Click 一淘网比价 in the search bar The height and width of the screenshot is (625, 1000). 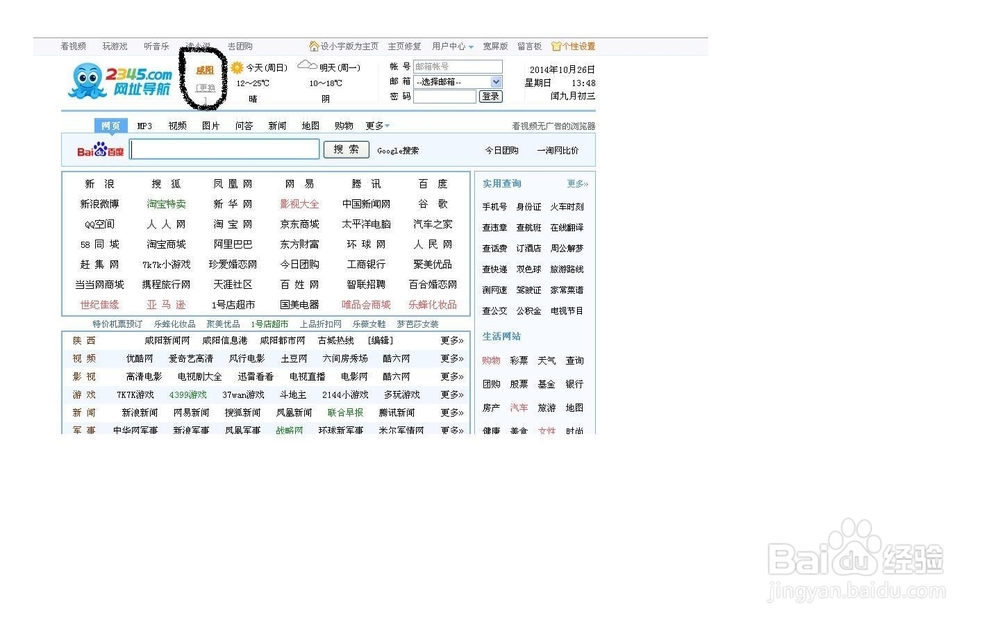[x=557, y=151]
